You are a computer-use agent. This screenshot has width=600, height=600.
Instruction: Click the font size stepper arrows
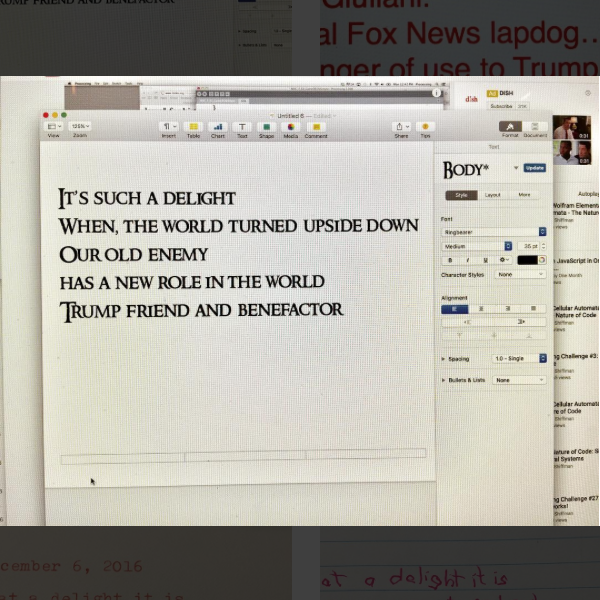click(544, 246)
